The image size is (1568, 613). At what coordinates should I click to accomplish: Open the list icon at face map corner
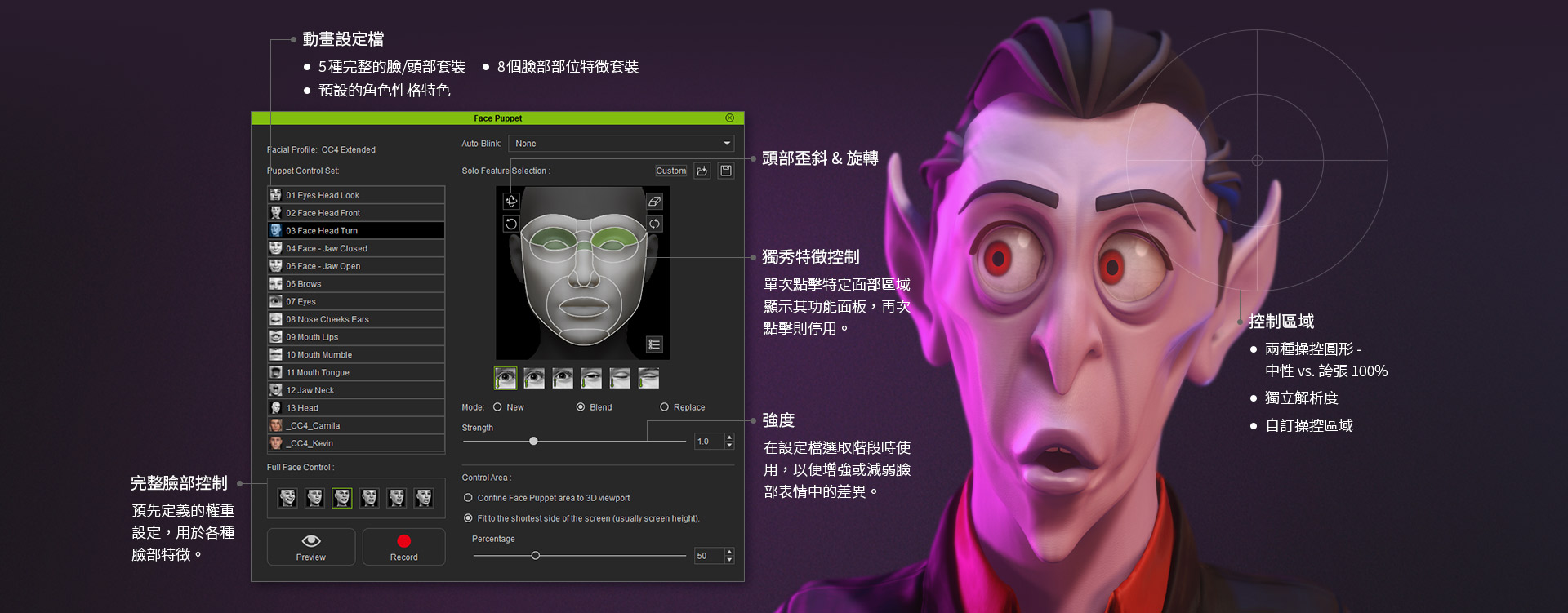click(x=654, y=344)
